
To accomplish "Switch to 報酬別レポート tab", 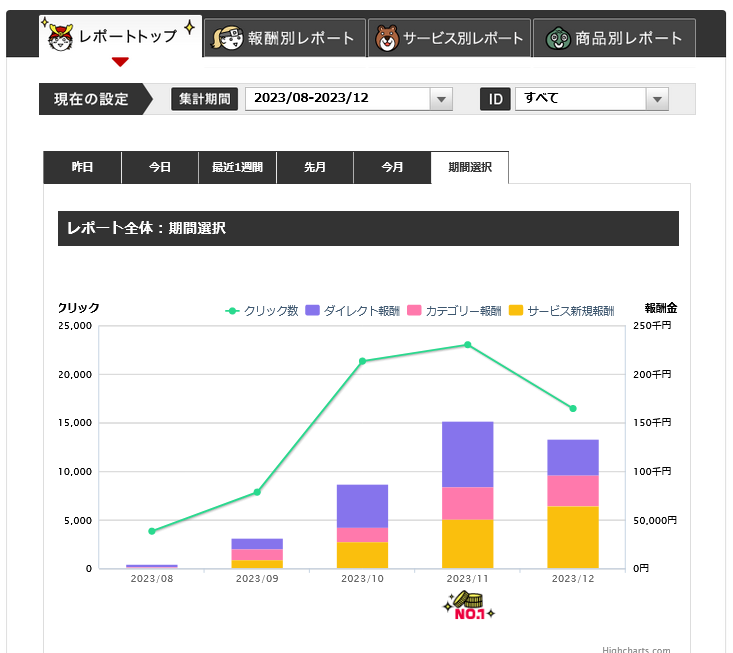I will 284,38.
